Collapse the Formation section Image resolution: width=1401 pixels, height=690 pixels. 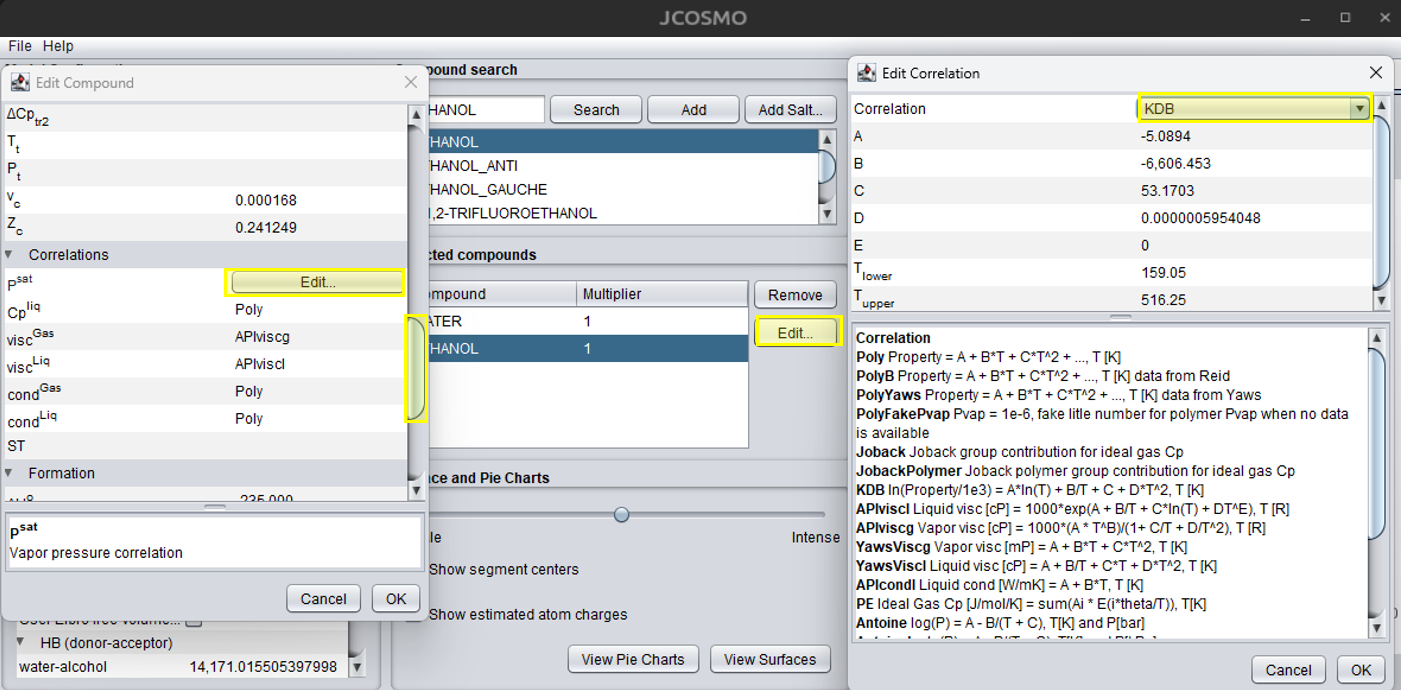(9, 473)
